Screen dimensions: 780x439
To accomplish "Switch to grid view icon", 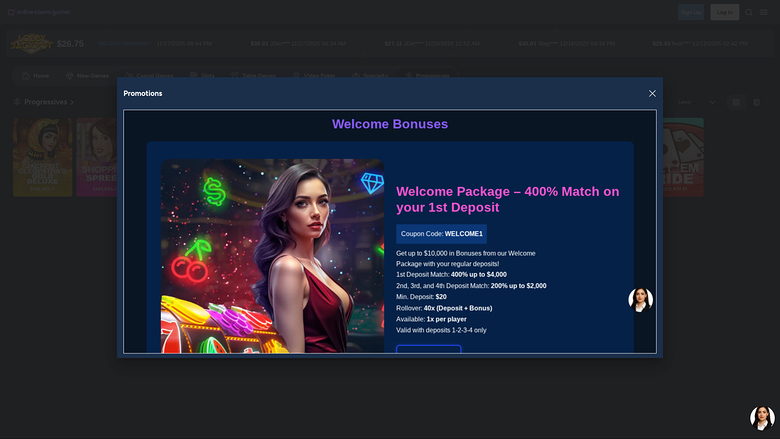I will pos(736,102).
